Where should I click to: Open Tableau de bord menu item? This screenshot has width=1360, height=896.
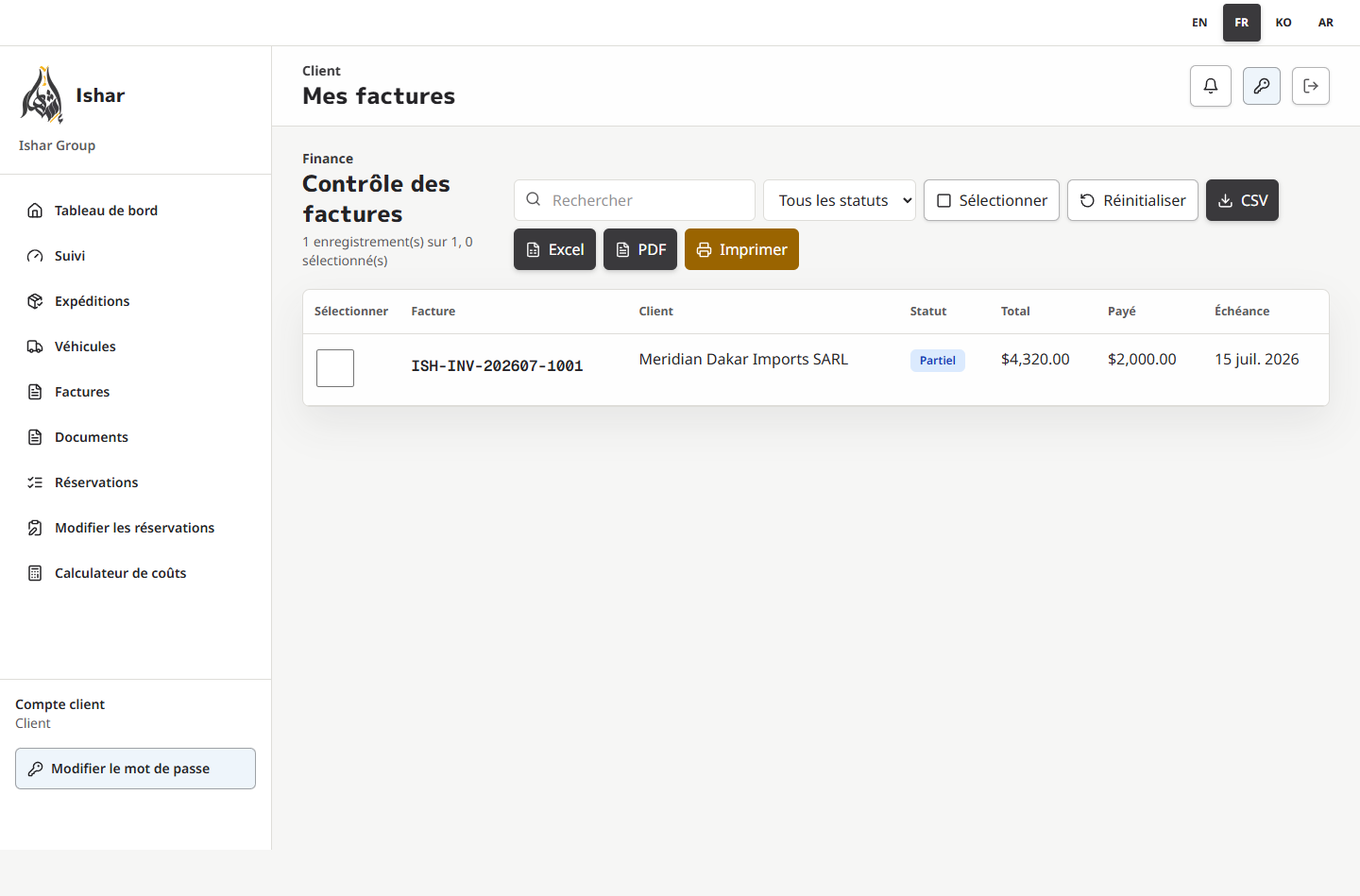(x=135, y=211)
